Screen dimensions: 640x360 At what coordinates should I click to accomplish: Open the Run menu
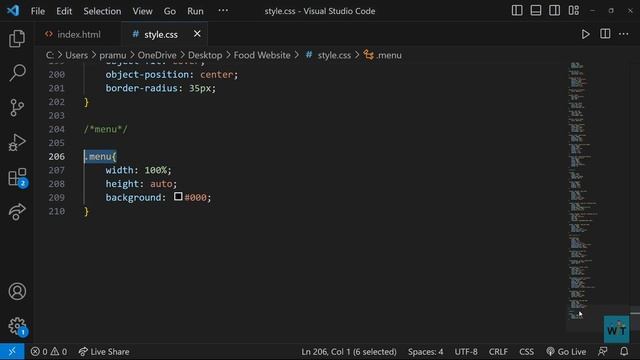click(195, 11)
